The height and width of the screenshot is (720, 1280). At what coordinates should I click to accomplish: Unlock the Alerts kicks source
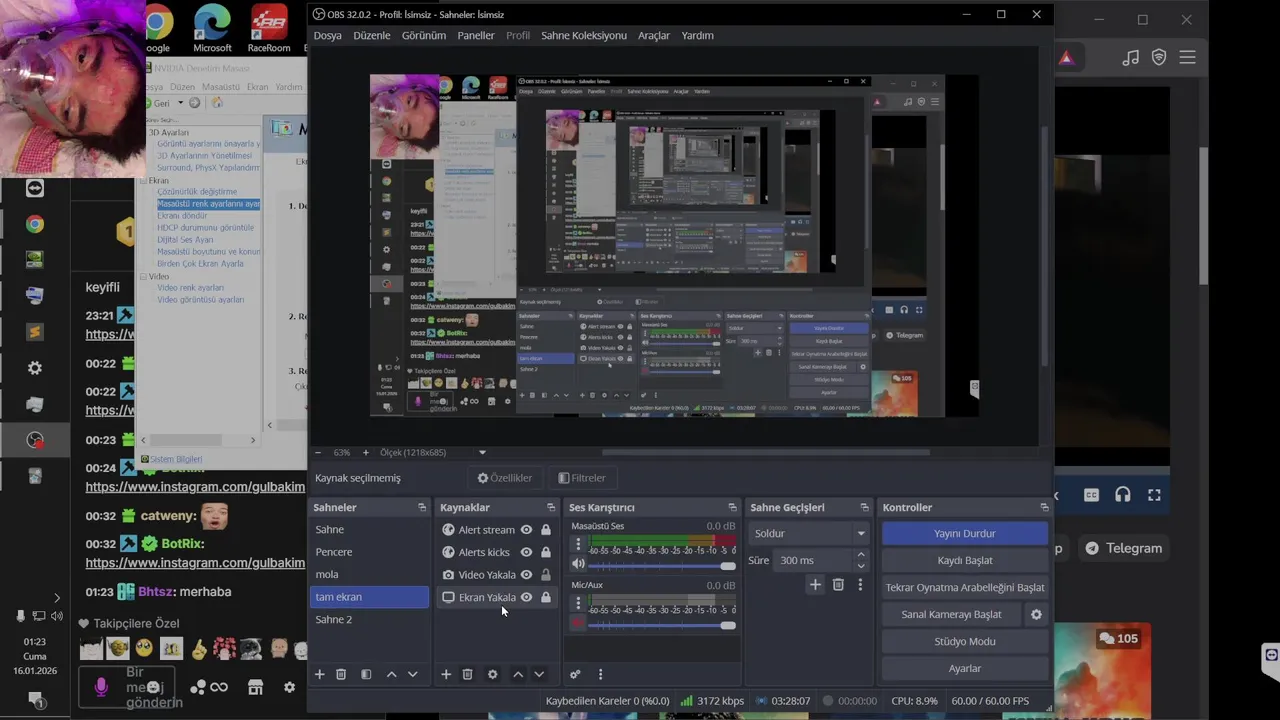[x=546, y=552]
